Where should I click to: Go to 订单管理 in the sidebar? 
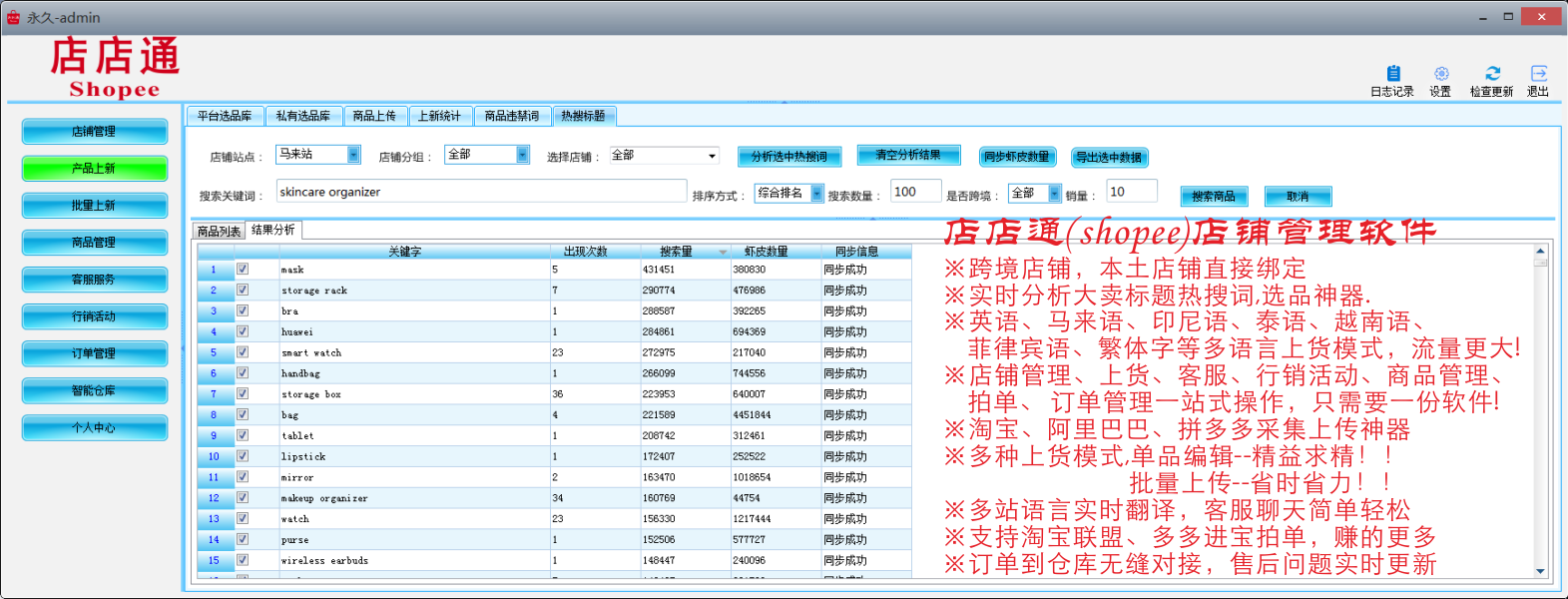tap(94, 353)
